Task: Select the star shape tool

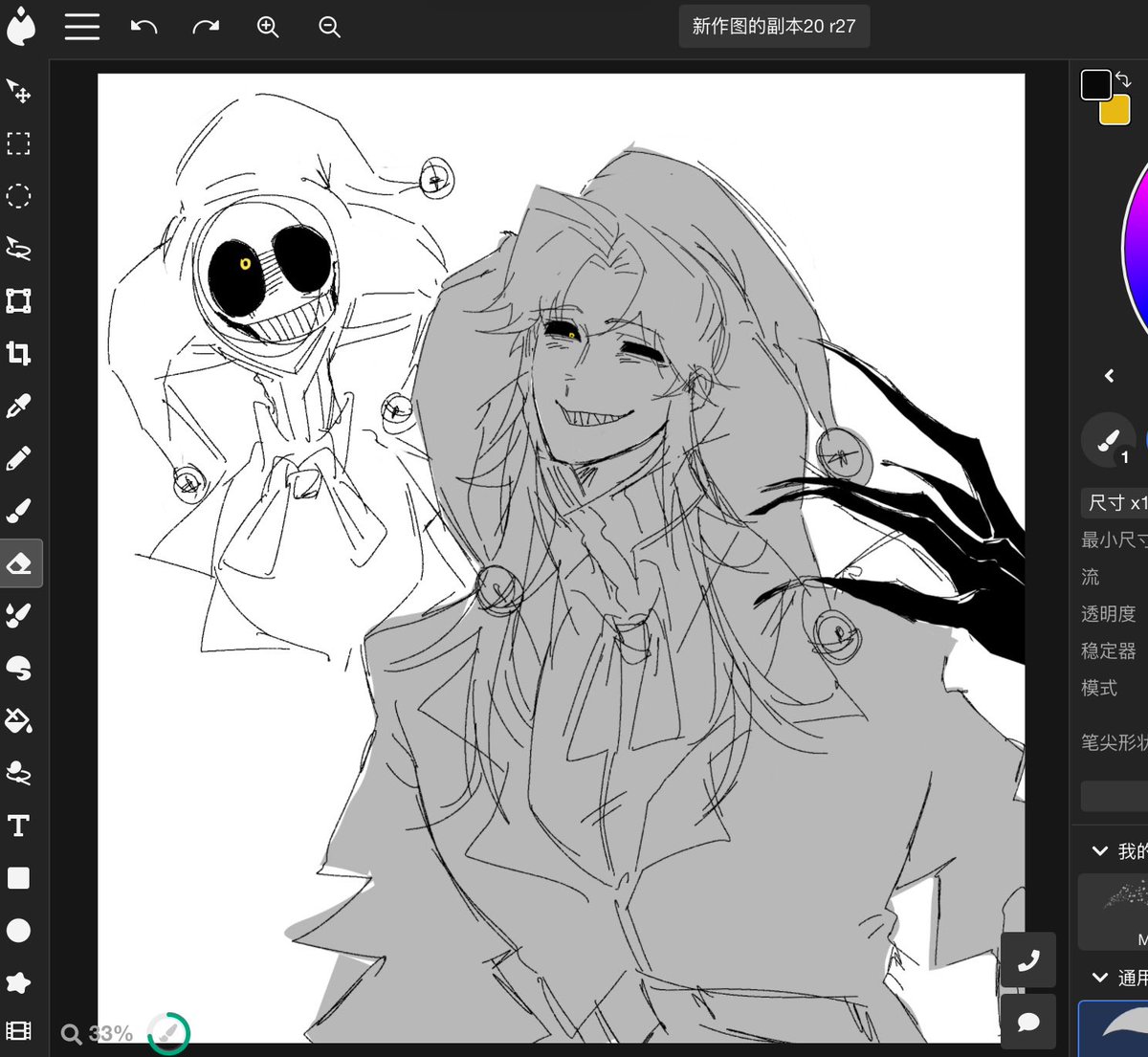Action: [19, 982]
